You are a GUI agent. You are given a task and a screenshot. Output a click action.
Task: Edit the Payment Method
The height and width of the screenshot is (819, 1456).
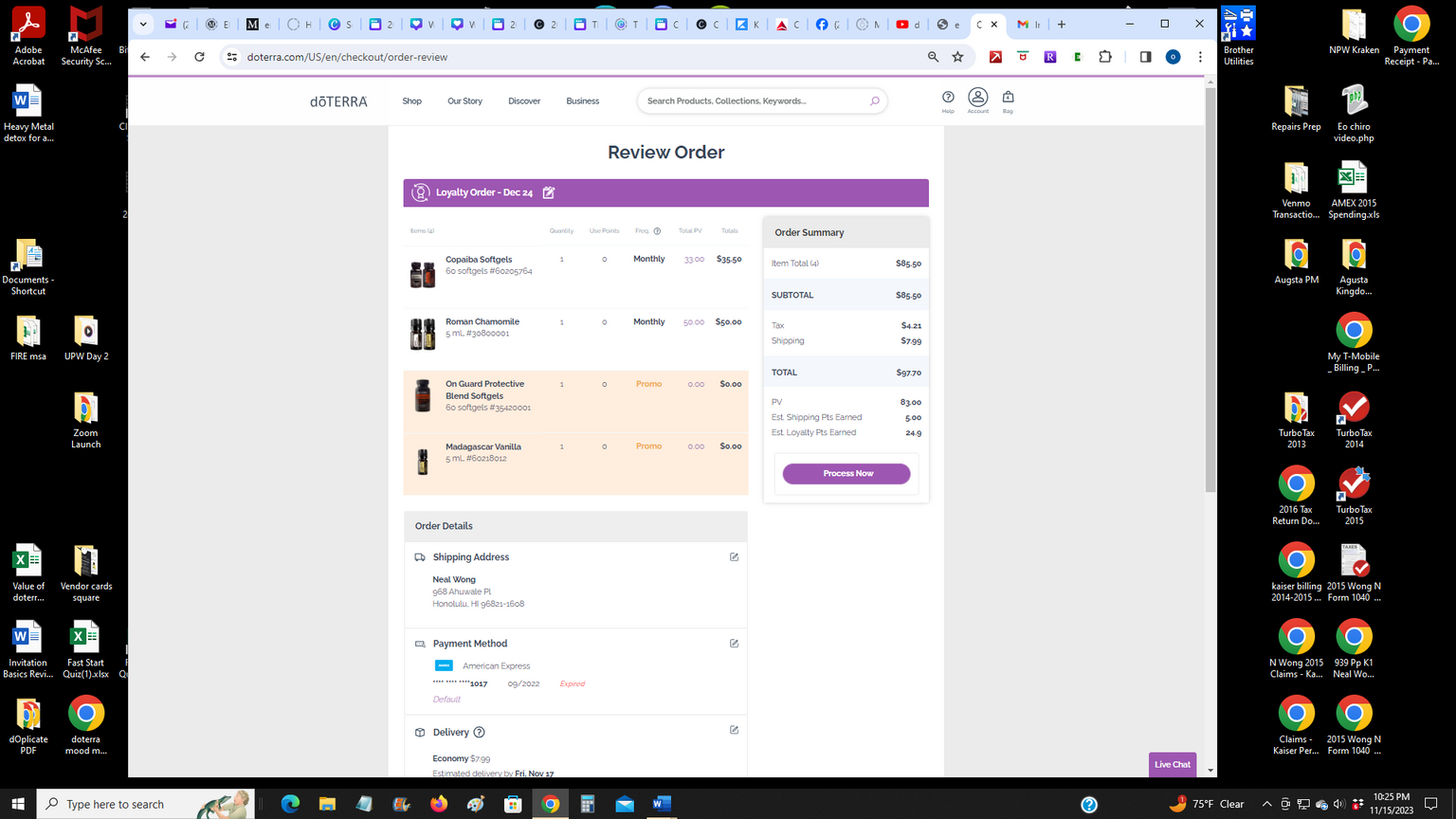pos(734,644)
